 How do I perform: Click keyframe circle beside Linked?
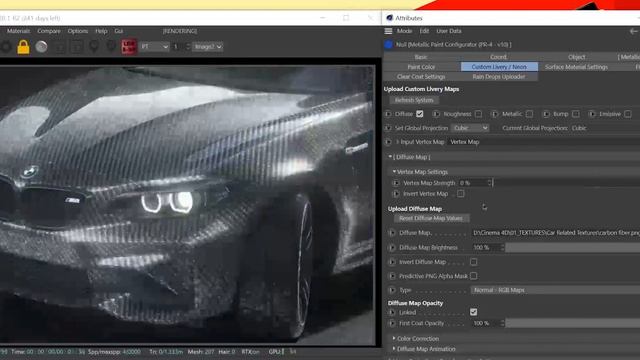pyautogui.click(x=392, y=312)
